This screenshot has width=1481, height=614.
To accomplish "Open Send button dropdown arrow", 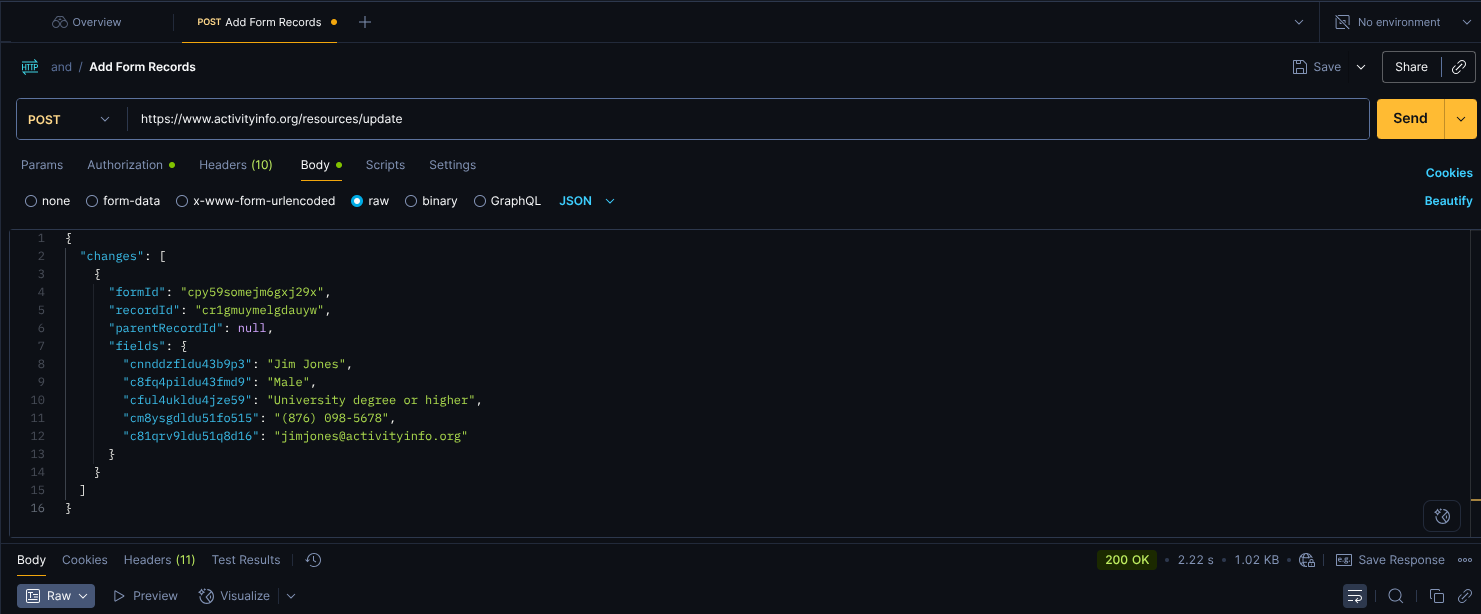I will coord(1460,118).
